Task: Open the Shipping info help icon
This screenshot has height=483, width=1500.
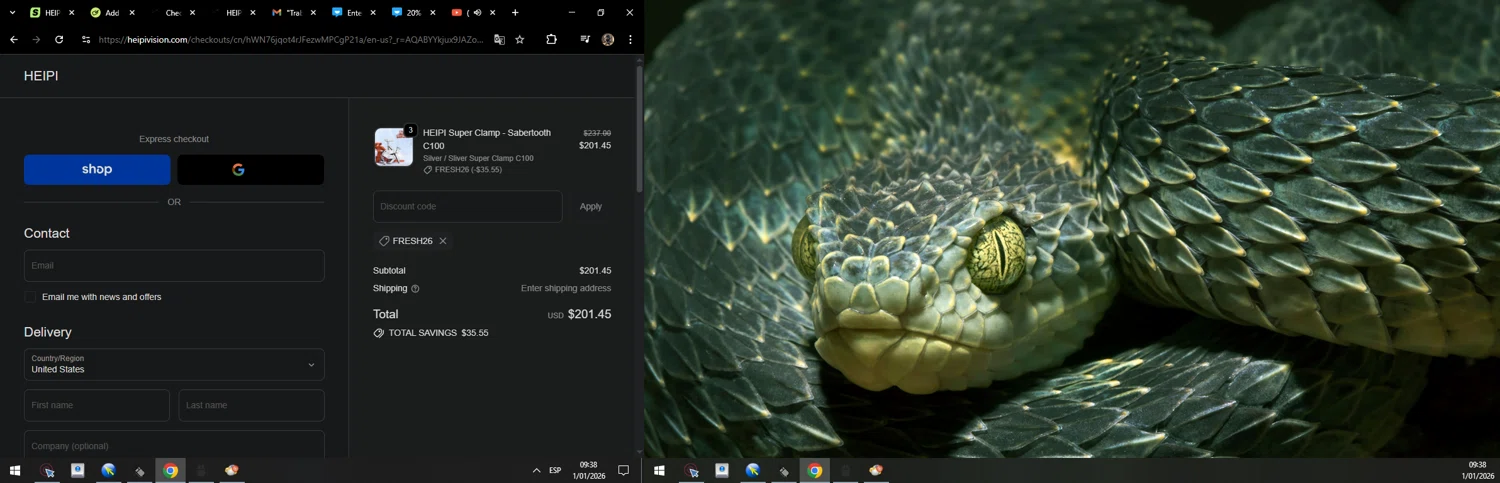Action: [415, 289]
